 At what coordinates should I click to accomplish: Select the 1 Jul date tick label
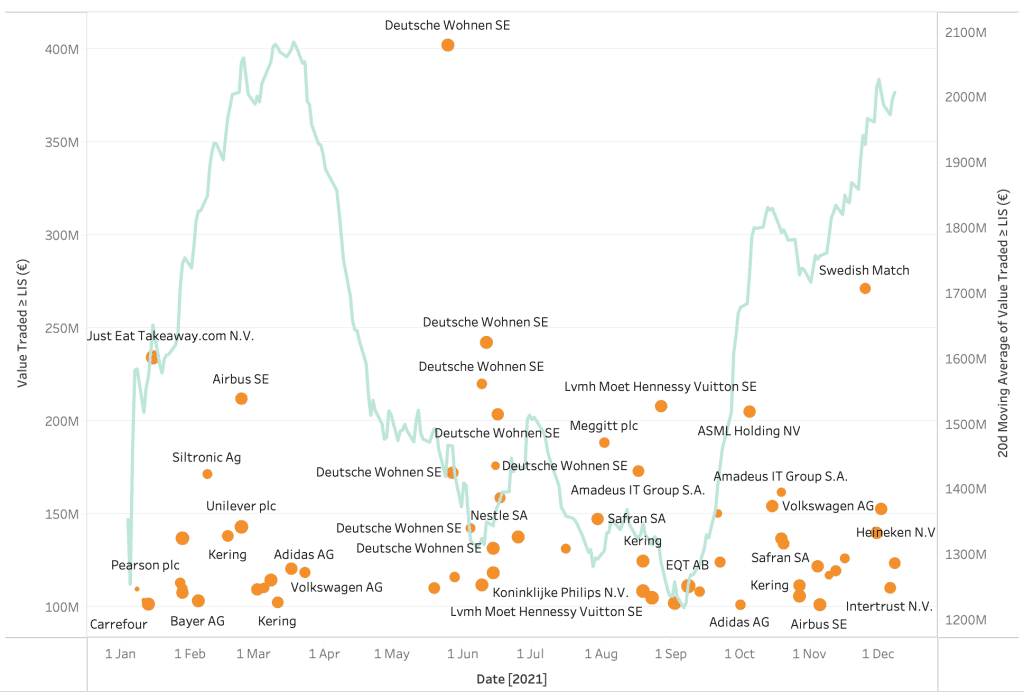(x=530, y=654)
